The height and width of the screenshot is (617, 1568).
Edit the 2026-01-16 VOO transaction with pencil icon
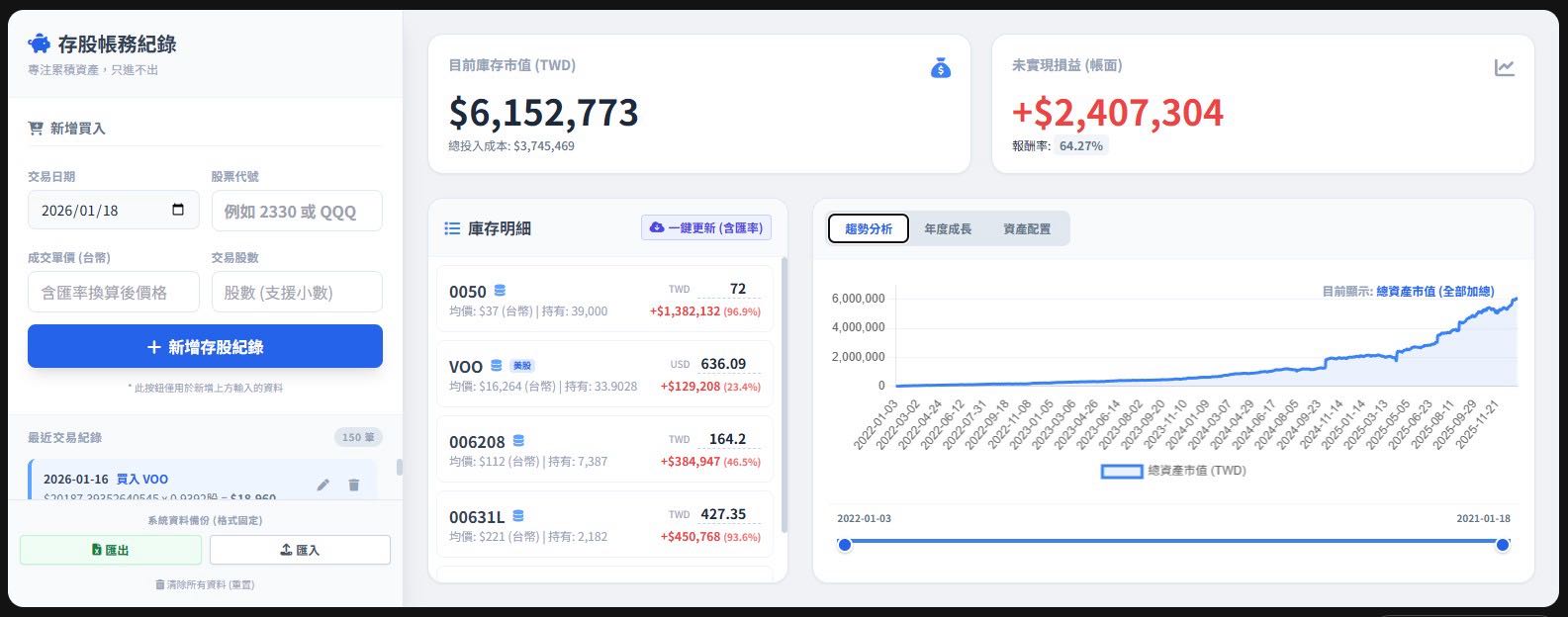click(x=323, y=485)
